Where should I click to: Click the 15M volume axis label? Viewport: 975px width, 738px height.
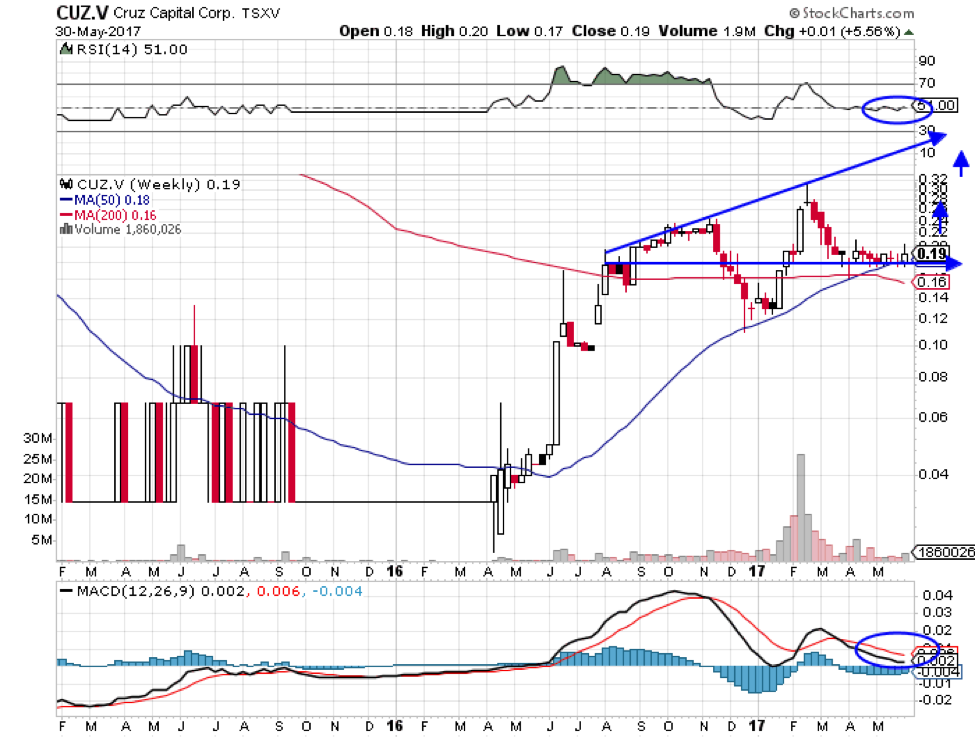(38, 499)
